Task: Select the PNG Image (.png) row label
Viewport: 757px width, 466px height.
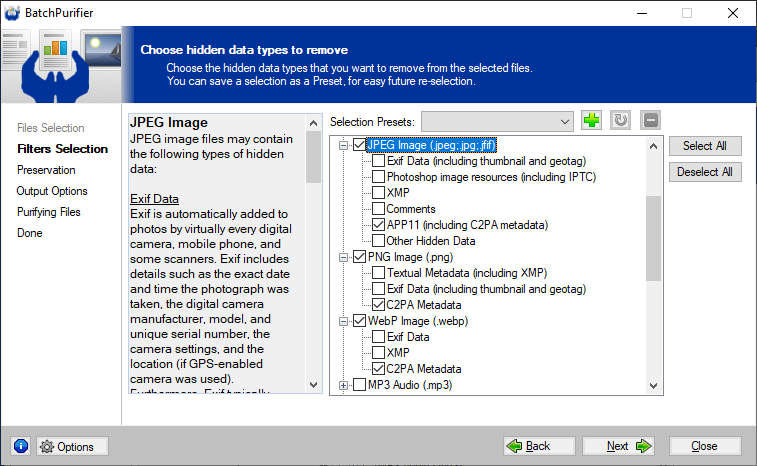Action: (x=410, y=257)
